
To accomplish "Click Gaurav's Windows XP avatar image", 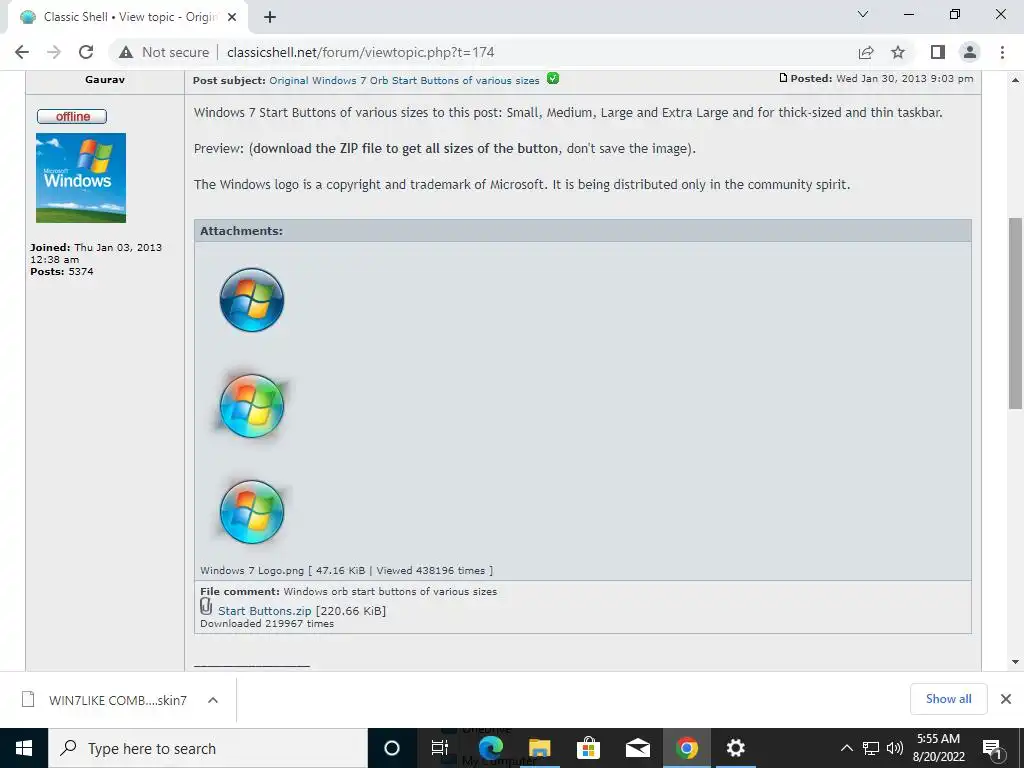I will pos(81,178).
